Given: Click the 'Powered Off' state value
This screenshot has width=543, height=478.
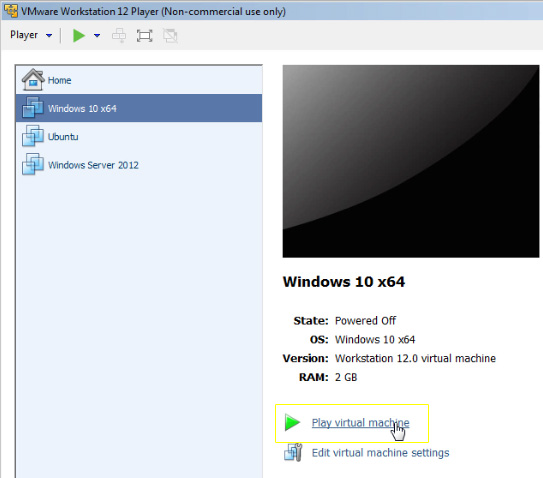Looking at the screenshot, I should point(365,321).
